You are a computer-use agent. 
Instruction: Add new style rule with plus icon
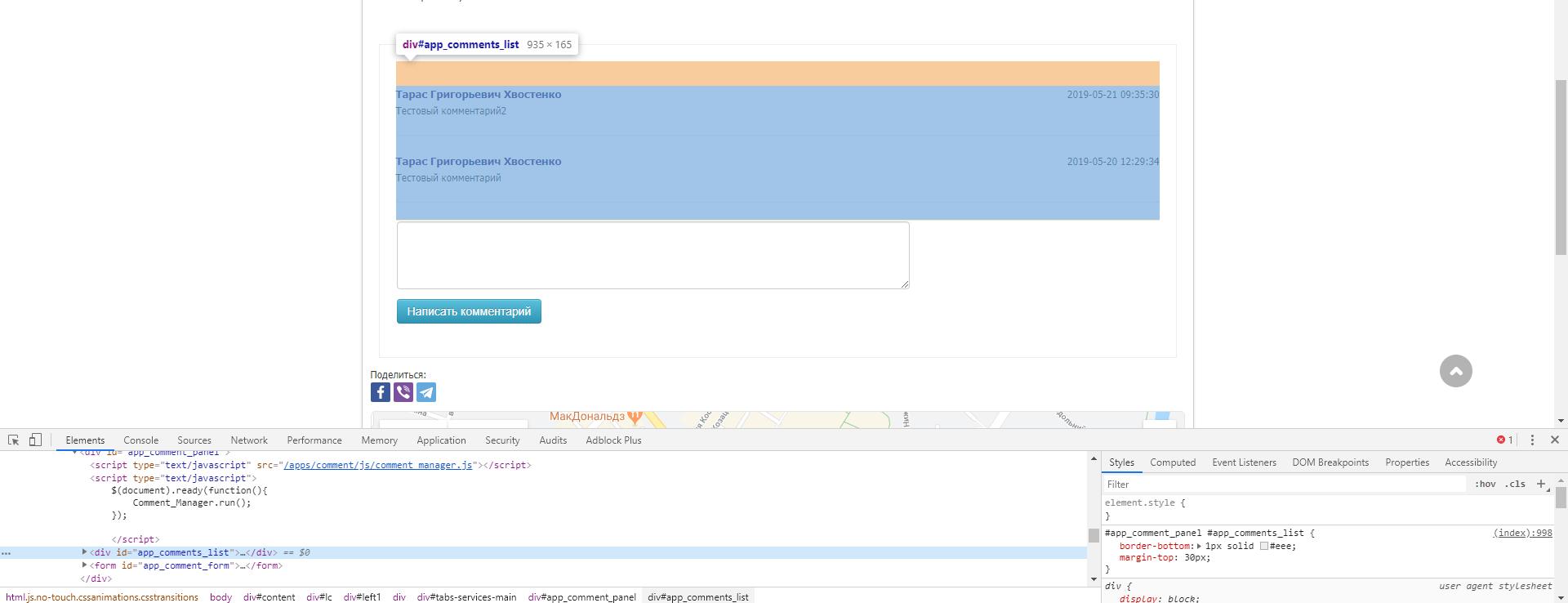(x=1541, y=484)
